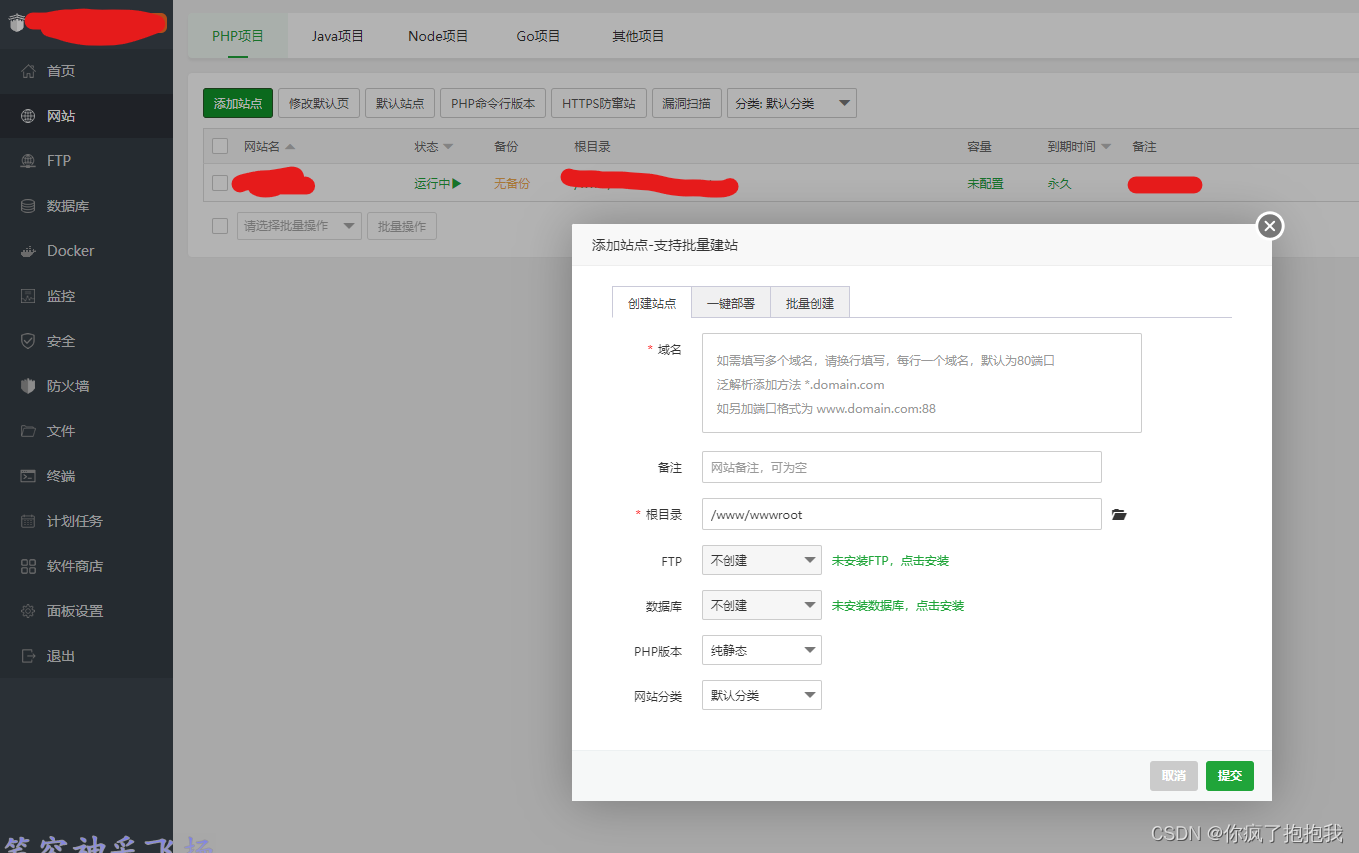
Task: Close the 添加站点 dialog with X
Action: pos(1270,226)
